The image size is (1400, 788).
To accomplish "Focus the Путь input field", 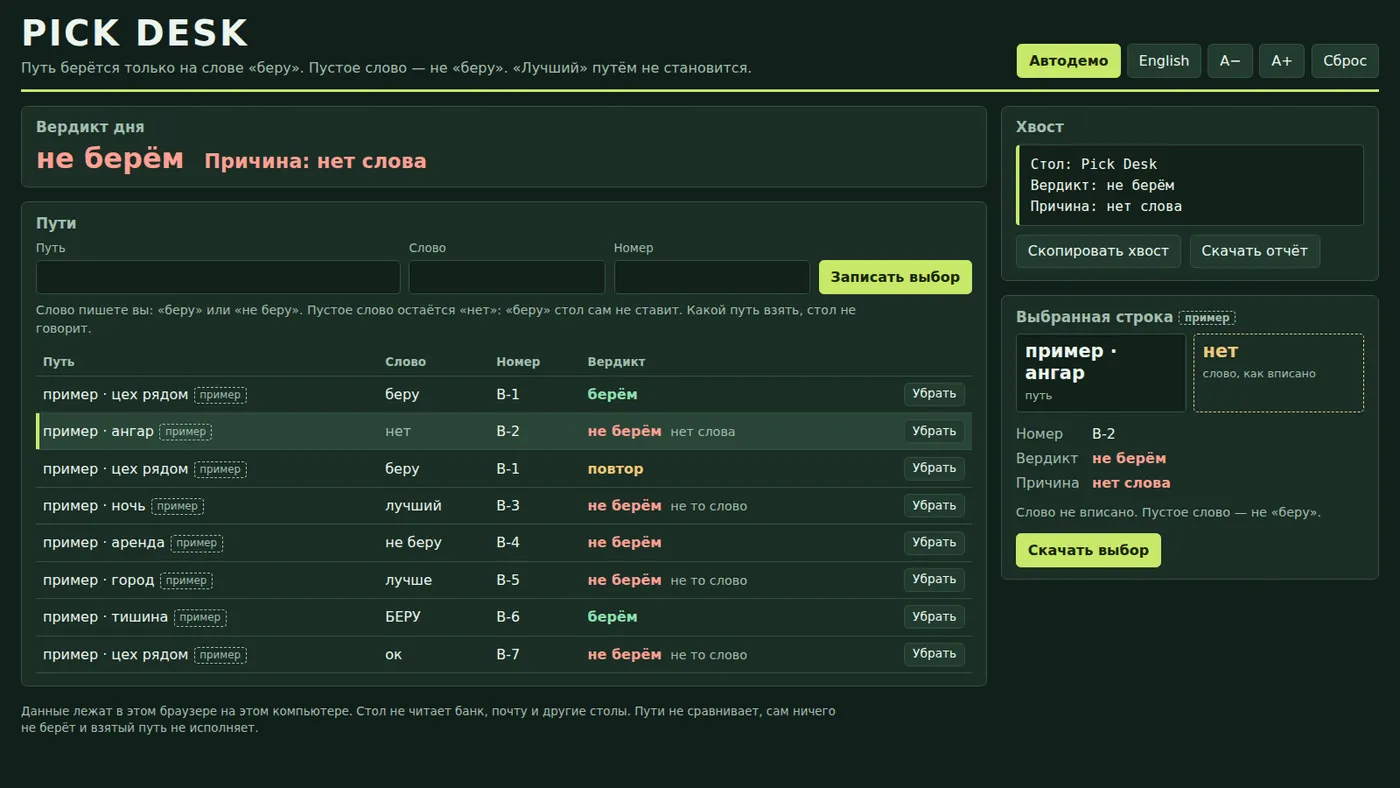I will pos(218,277).
